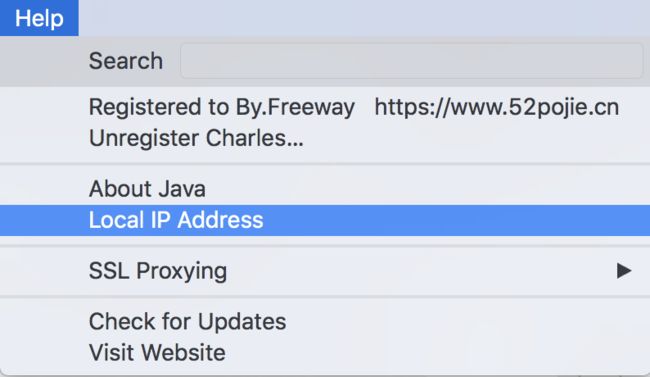The height and width of the screenshot is (377, 650).
Task: Choose About Java from the menu
Action: pos(325,189)
